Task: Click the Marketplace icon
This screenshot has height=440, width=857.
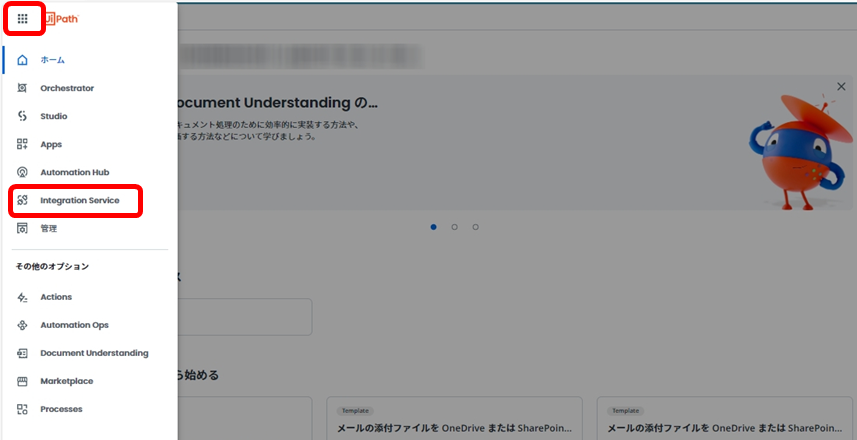Action: [22, 381]
